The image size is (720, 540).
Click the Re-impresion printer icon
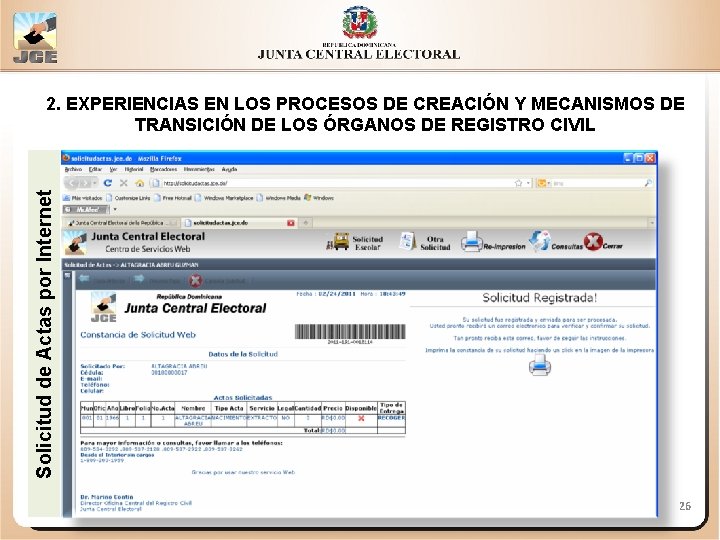coord(471,242)
